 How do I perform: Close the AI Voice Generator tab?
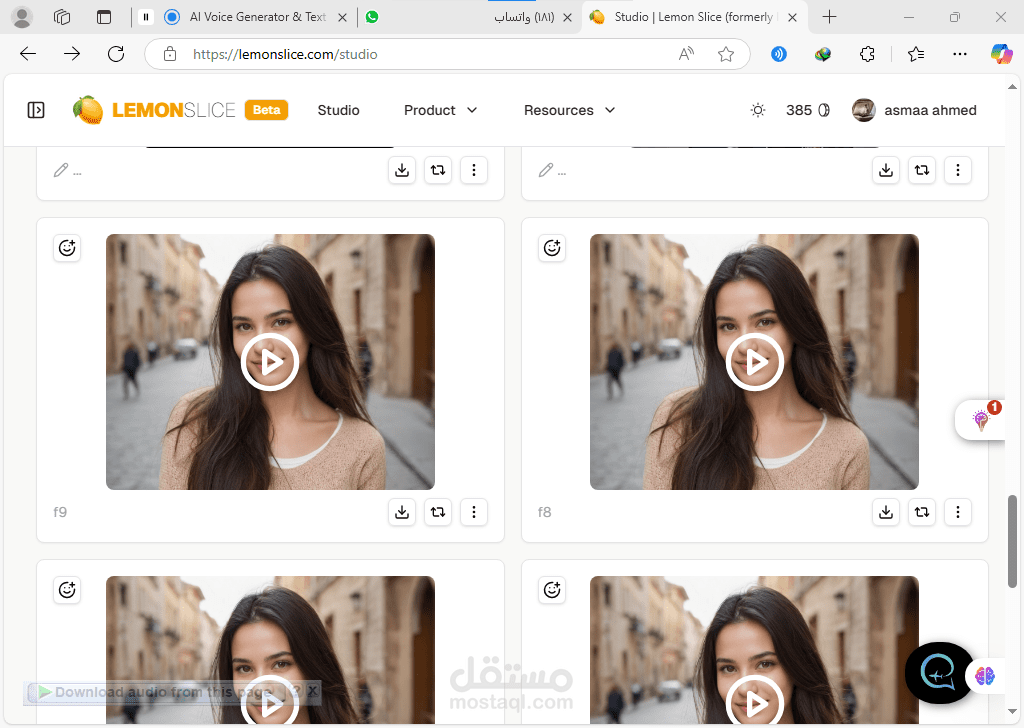[x=342, y=18]
